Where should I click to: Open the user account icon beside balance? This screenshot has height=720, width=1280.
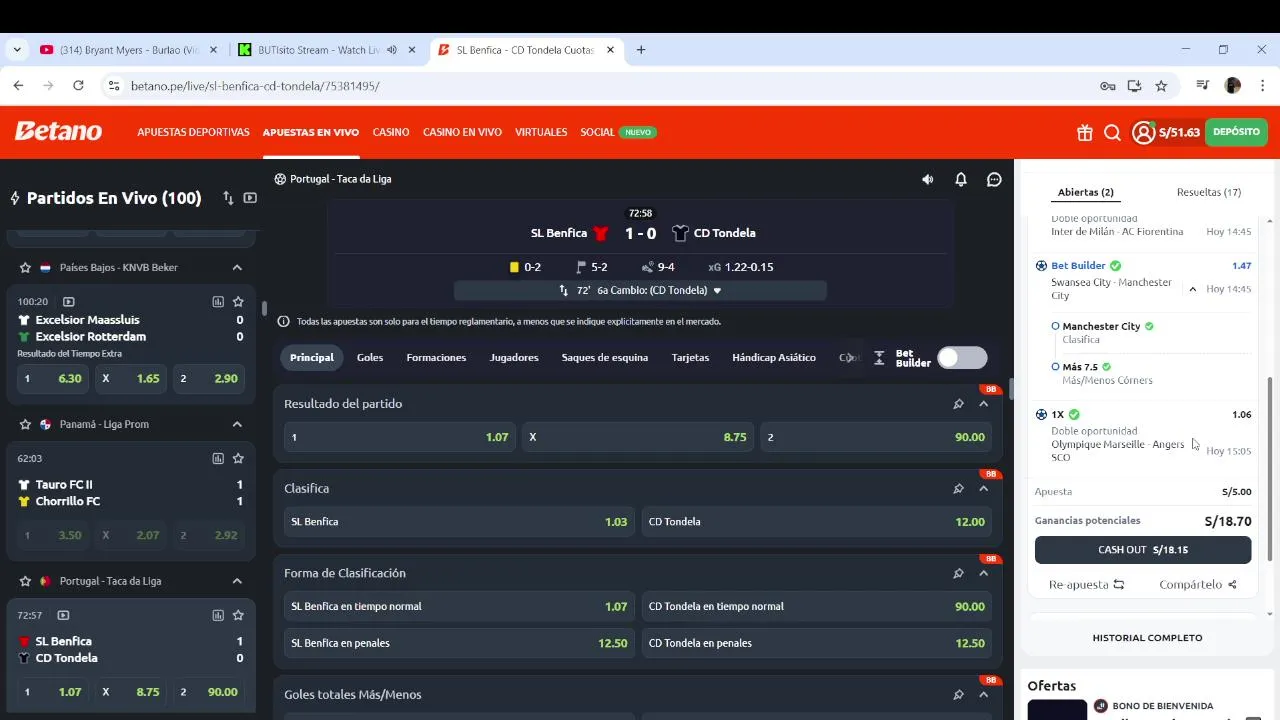pos(1144,133)
